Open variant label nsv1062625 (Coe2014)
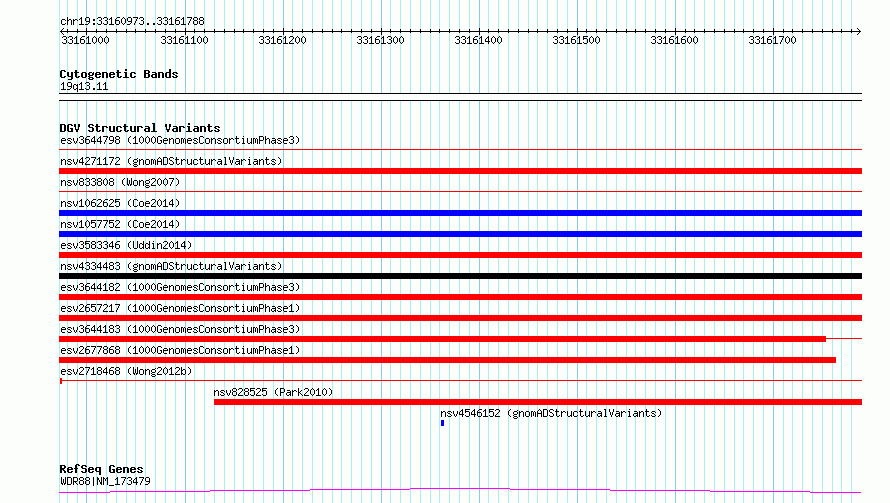 pyautogui.click(x=120, y=203)
